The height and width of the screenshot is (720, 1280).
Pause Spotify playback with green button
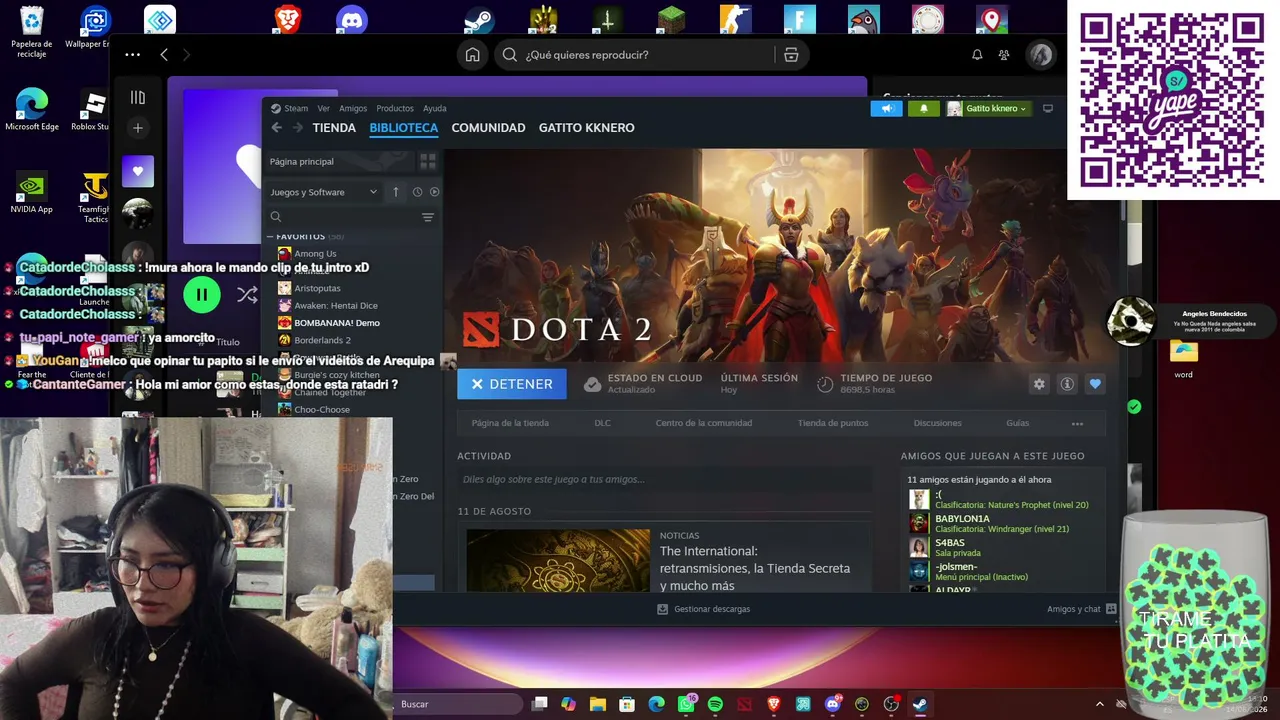pos(202,294)
